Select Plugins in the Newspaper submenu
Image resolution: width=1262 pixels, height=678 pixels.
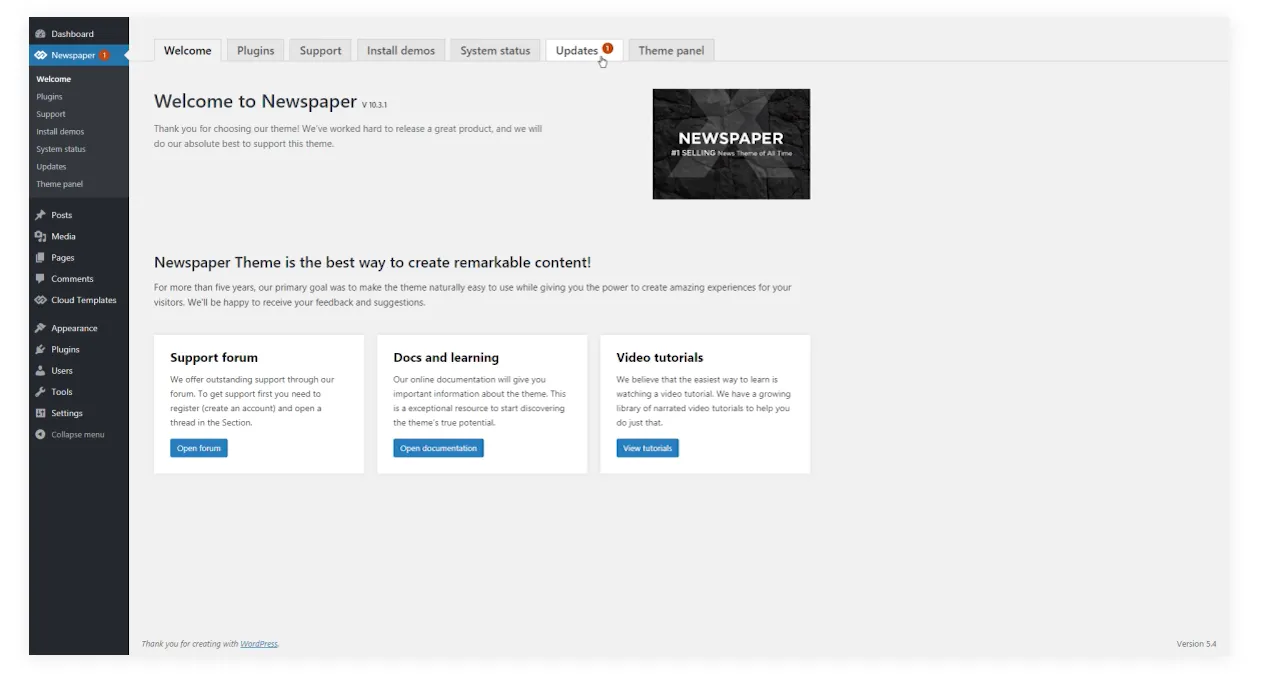[x=49, y=97]
